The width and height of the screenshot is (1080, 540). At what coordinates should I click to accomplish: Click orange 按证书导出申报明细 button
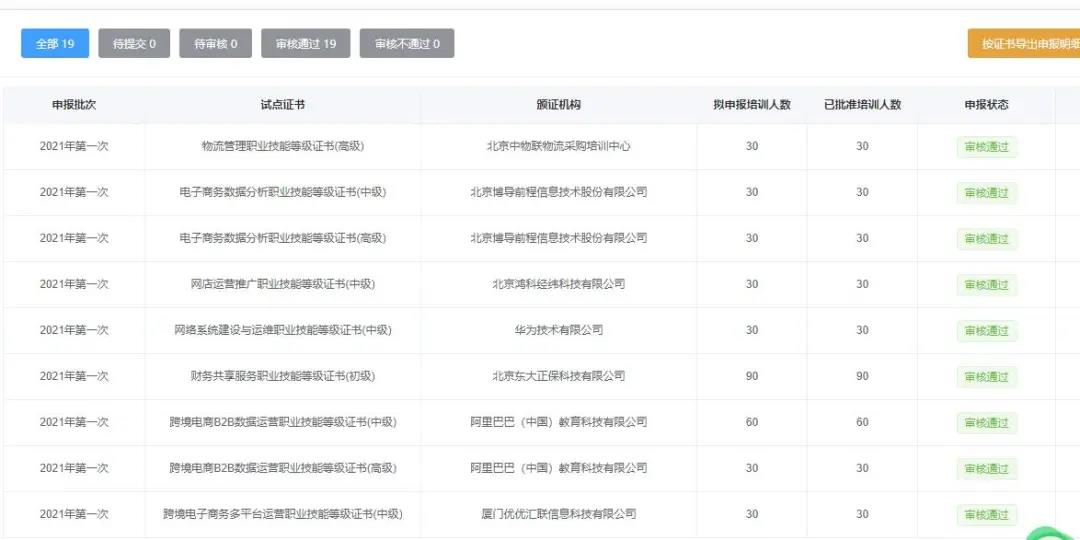[x=1024, y=43]
